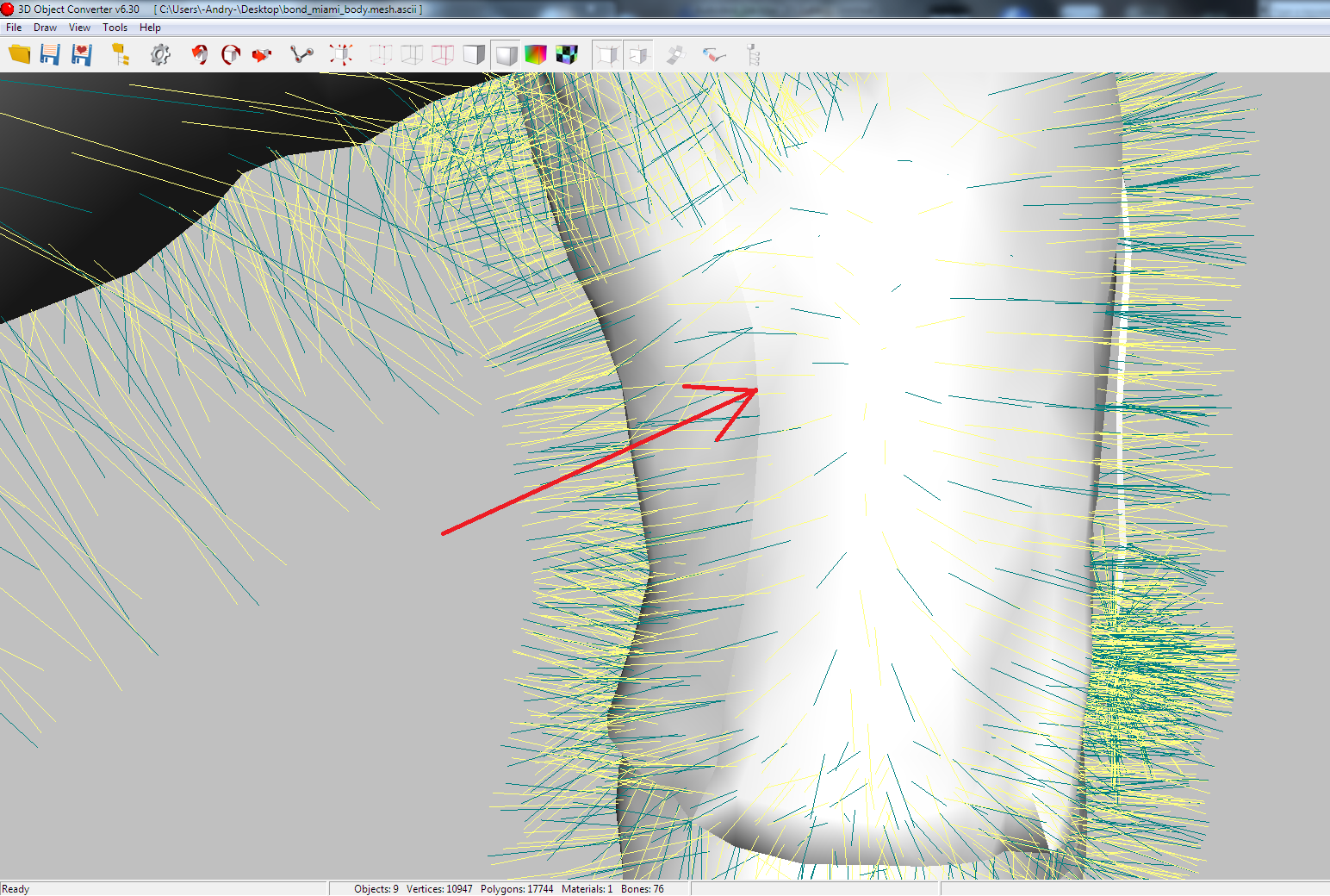Open the Draw menu
The image size is (1330, 896).
pyautogui.click(x=45, y=28)
